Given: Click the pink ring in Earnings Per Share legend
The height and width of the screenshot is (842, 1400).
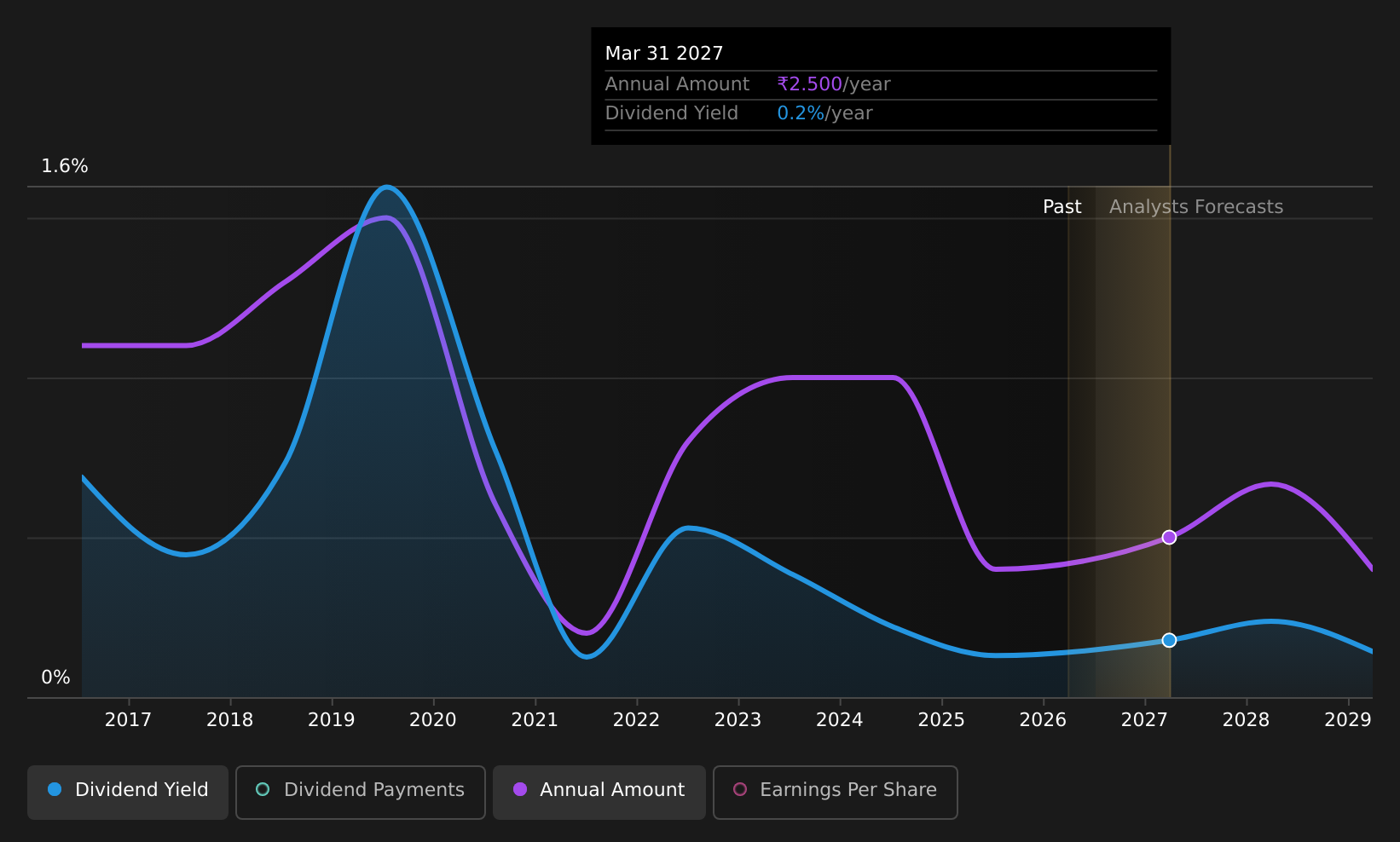Looking at the screenshot, I should (740, 789).
